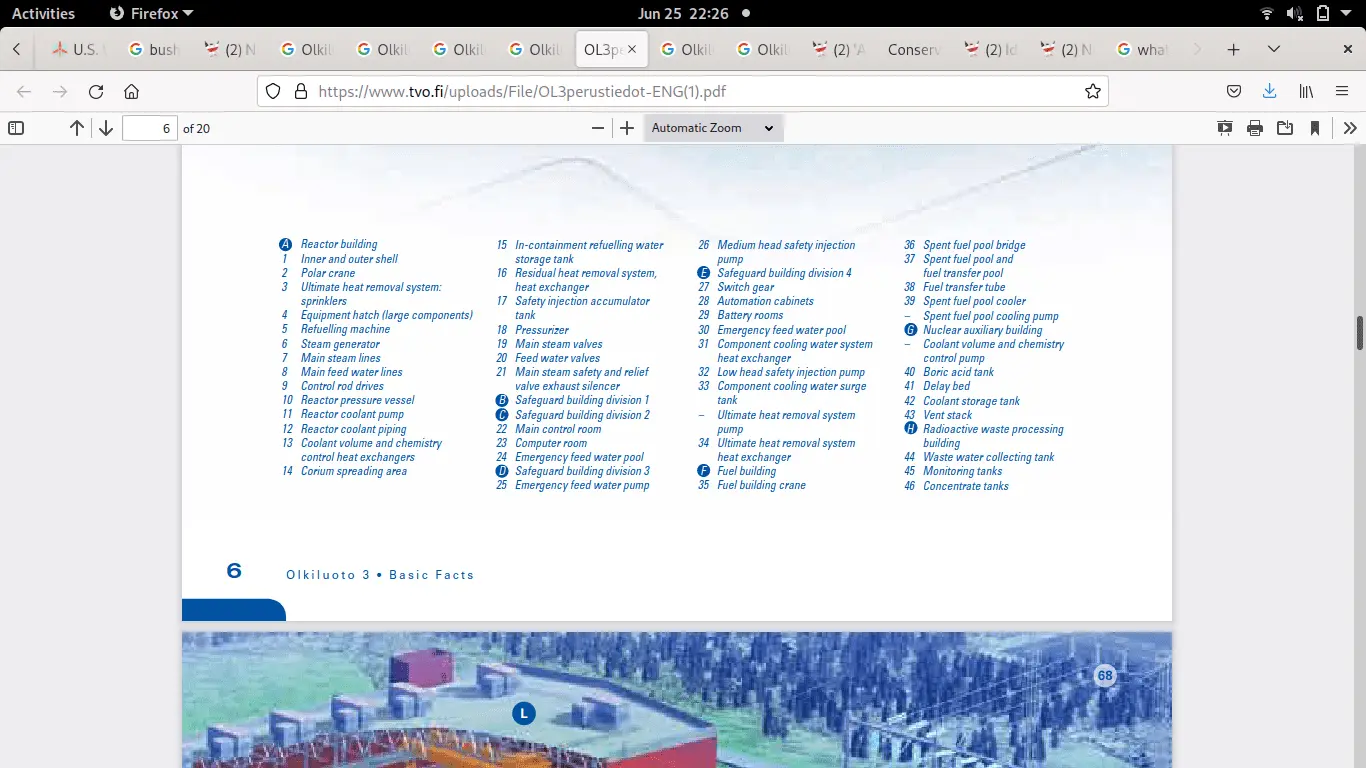Expand the list all tabs dropdown
1366x768 pixels.
[1274, 49]
